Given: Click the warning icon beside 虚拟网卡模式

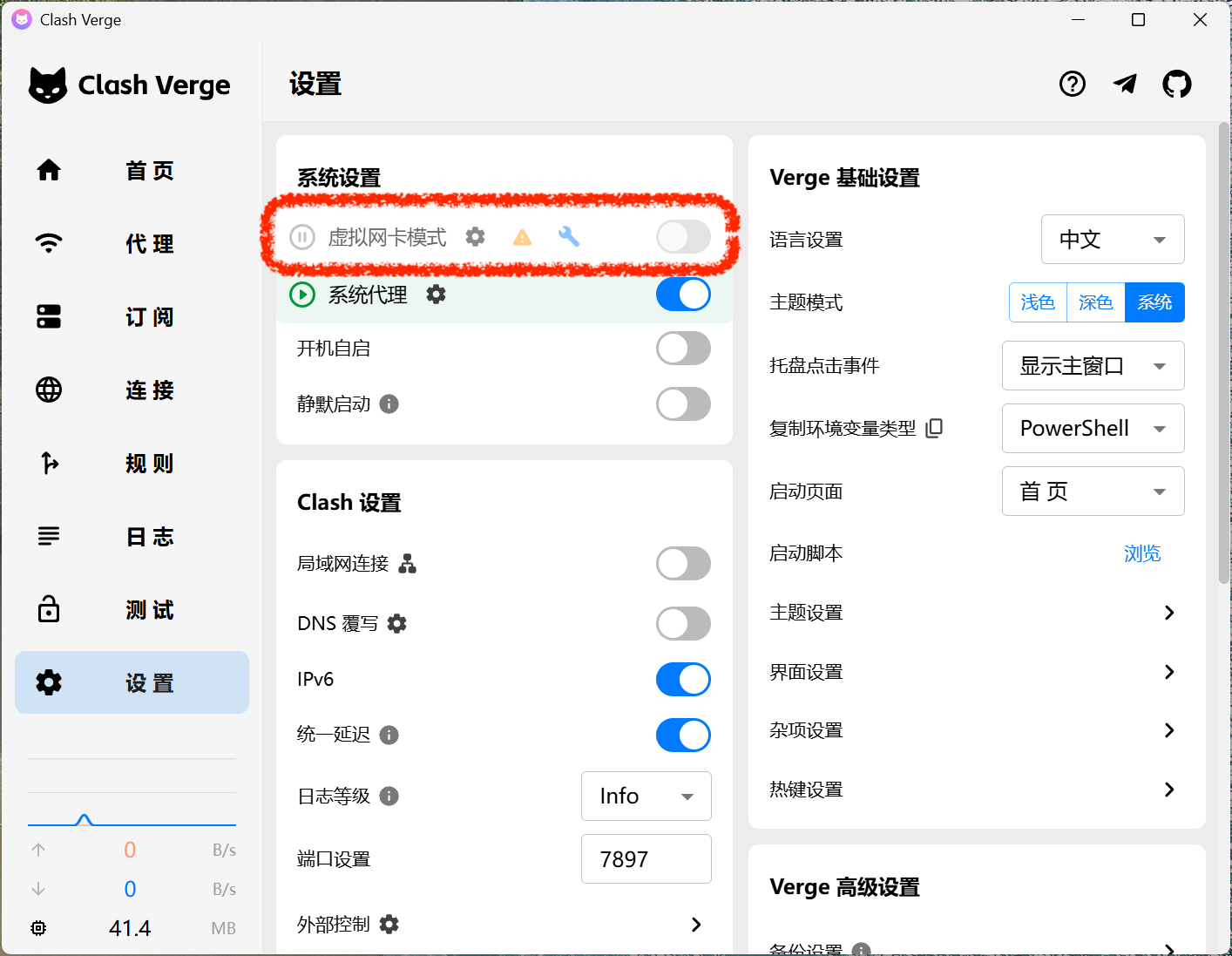Looking at the screenshot, I should pyautogui.click(x=522, y=236).
